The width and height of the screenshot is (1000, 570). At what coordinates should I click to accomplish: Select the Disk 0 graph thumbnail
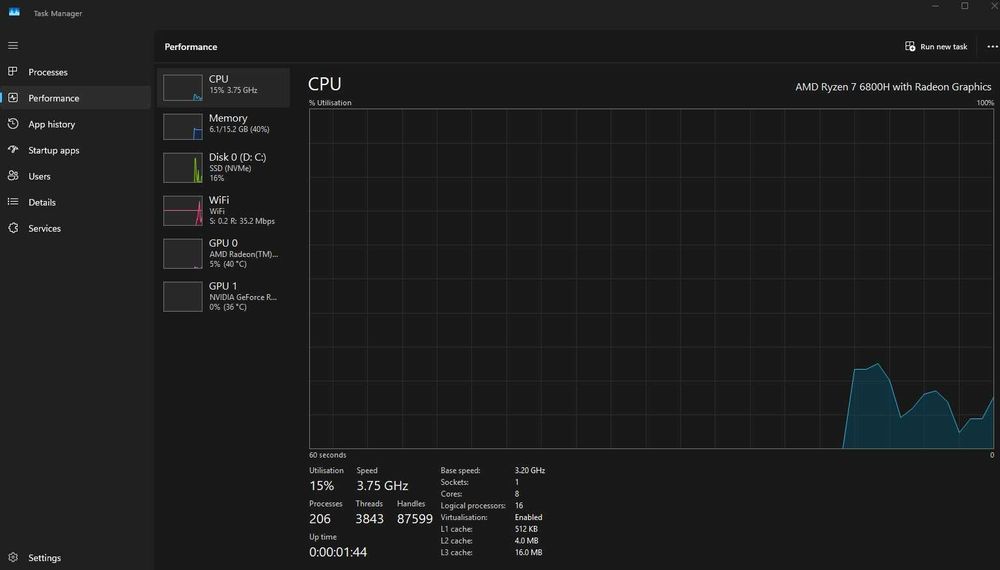coord(182,168)
